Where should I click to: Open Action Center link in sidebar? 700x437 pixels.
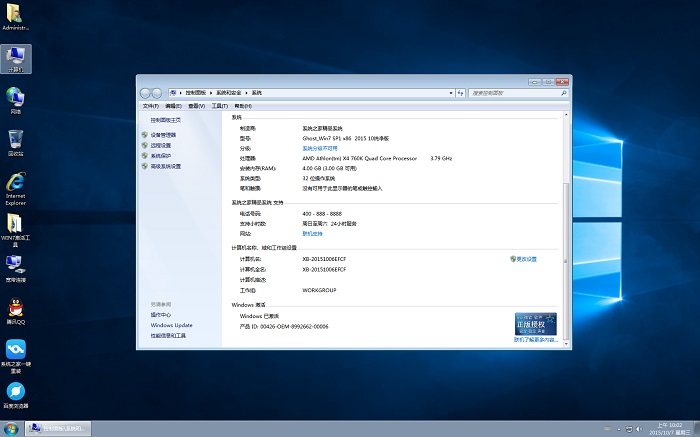click(x=161, y=315)
